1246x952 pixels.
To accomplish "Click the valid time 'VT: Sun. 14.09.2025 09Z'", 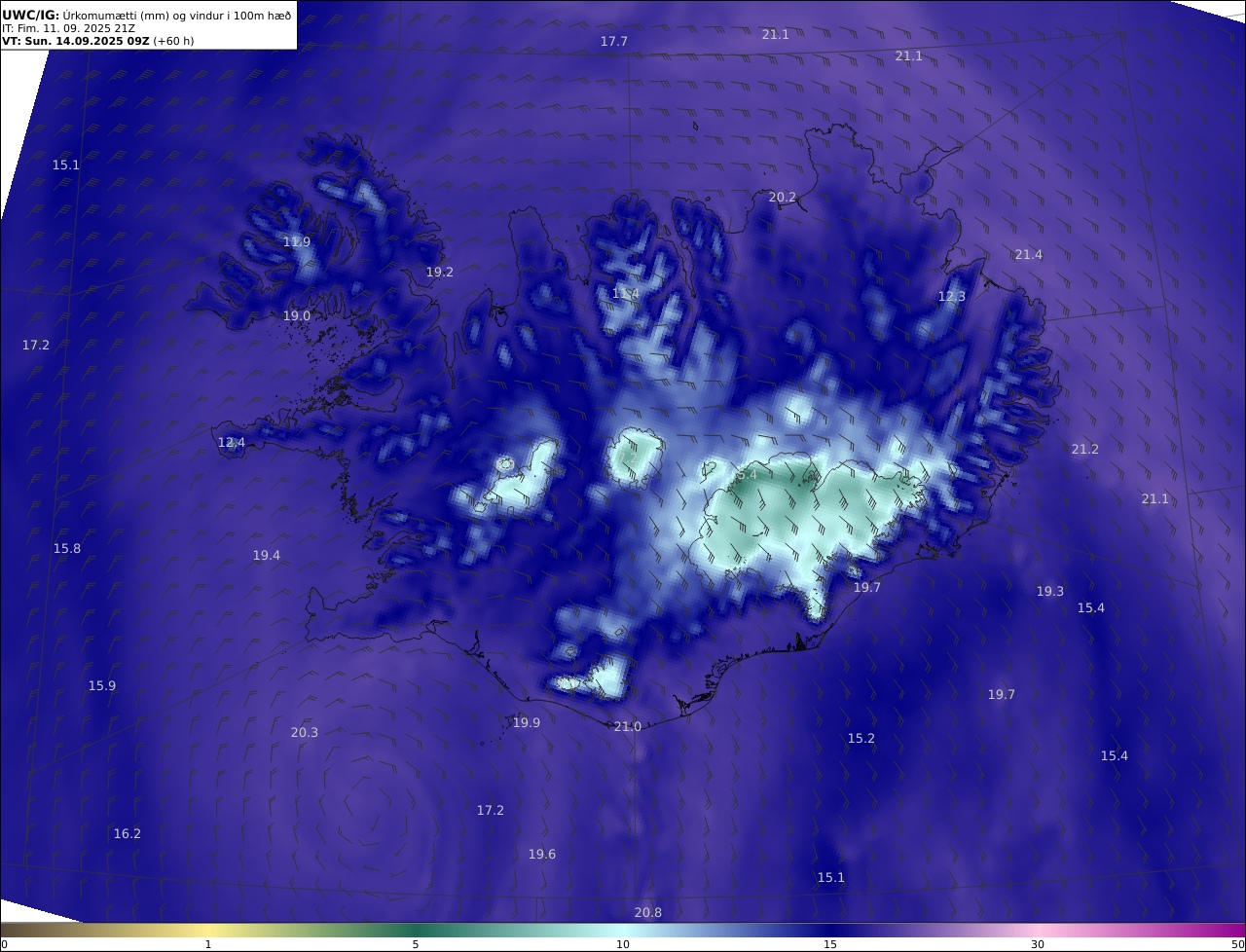I will (76, 41).
